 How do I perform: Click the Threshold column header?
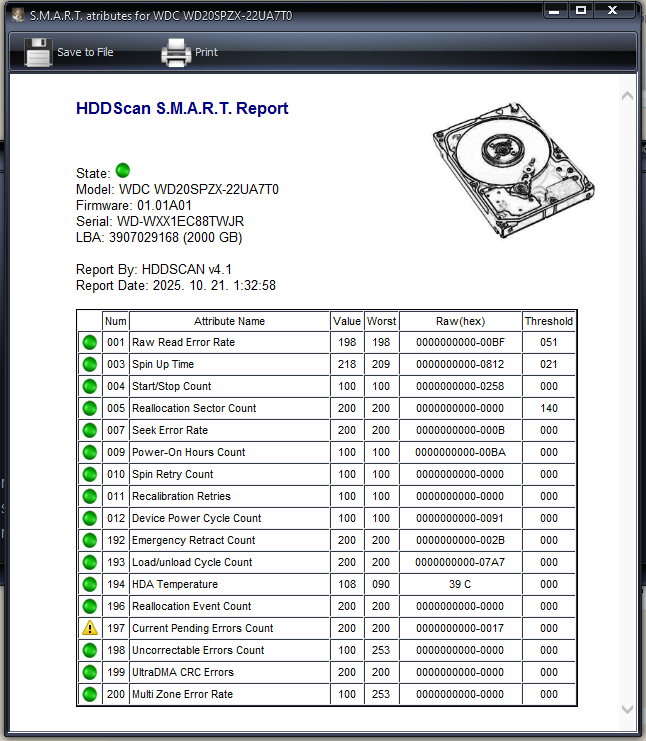549,321
